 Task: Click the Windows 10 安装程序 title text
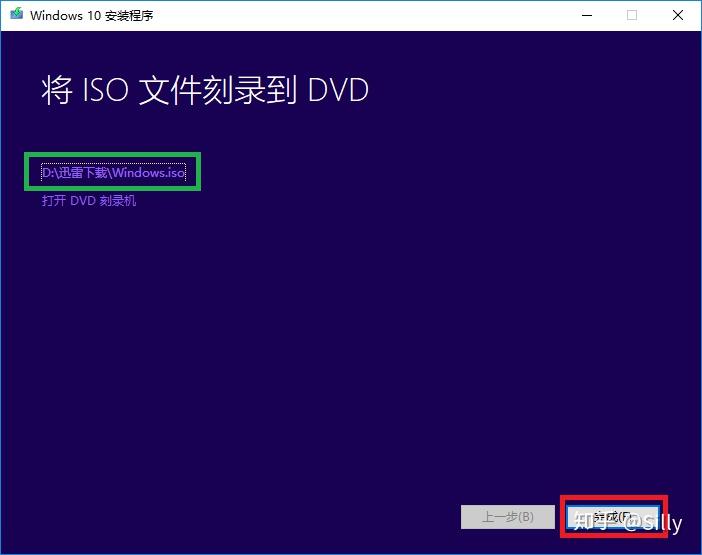(x=92, y=16)
